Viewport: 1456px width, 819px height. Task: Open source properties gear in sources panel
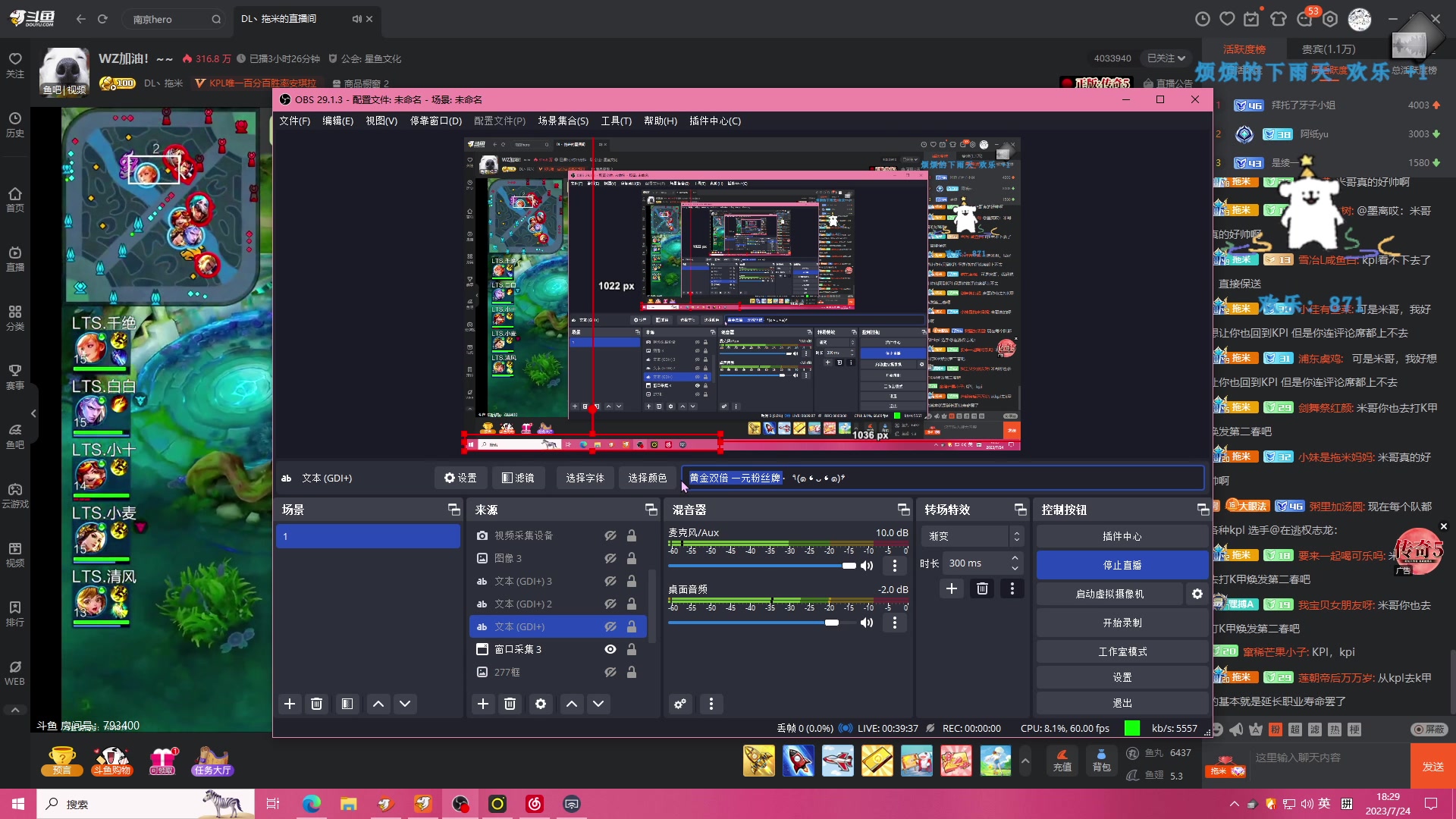click(x=541, y=704)
